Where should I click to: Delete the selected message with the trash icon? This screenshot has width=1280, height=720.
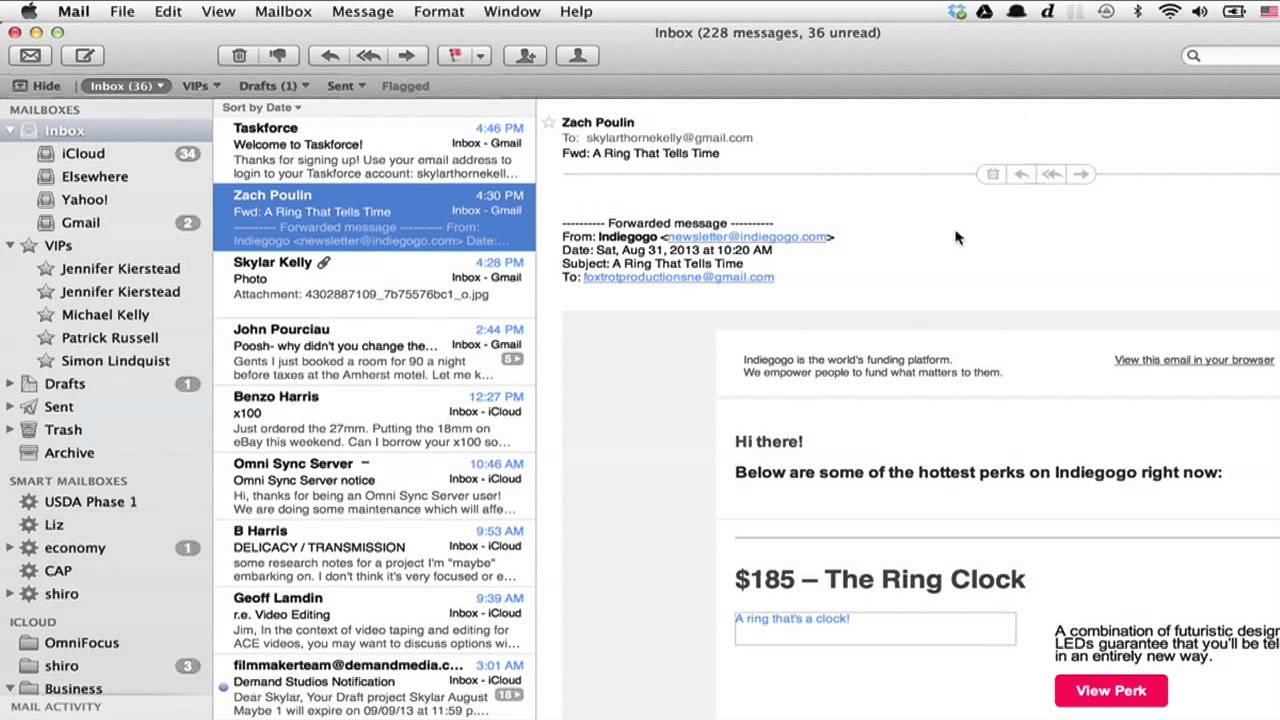239,56
